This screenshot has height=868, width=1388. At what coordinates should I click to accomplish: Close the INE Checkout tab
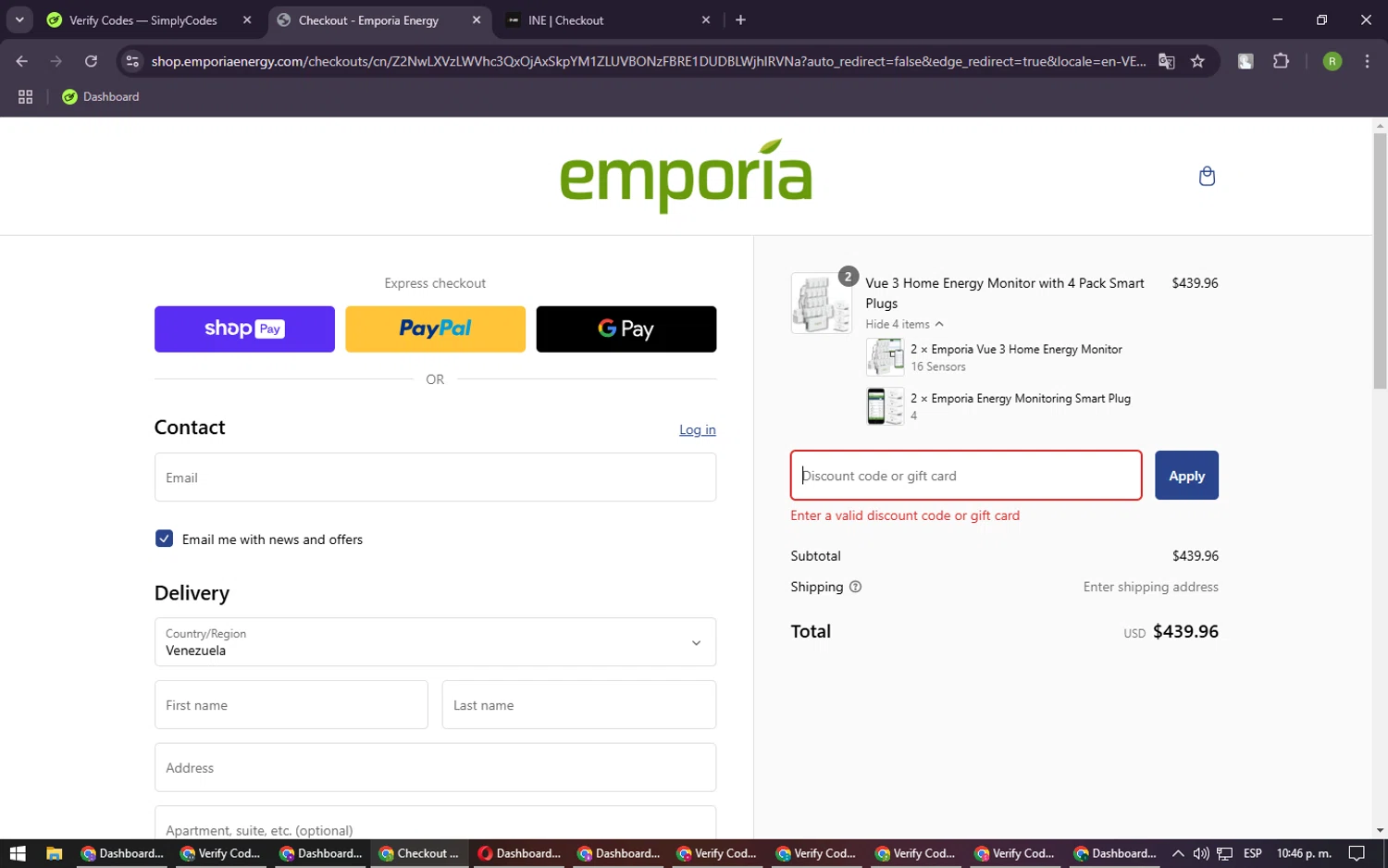[706, 19]
